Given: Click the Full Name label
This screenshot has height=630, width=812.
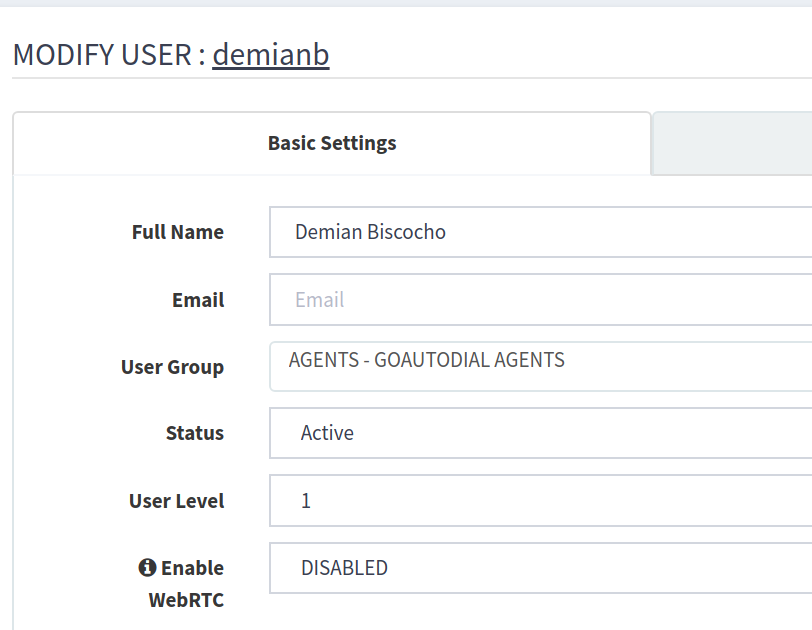Looking at the screenshot, I should [x=178, y=232].
